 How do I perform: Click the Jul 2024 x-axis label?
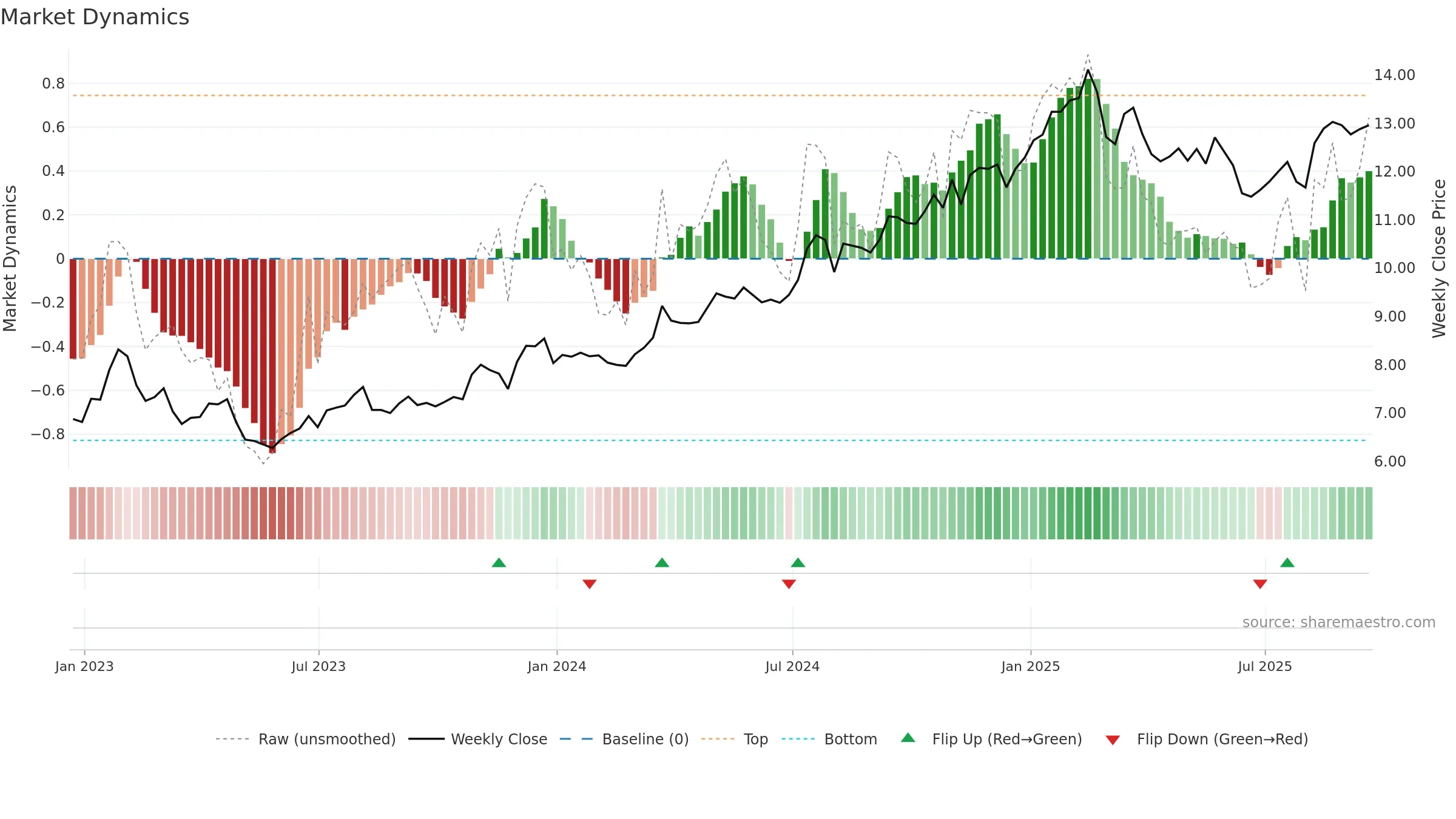pos(792,666)
